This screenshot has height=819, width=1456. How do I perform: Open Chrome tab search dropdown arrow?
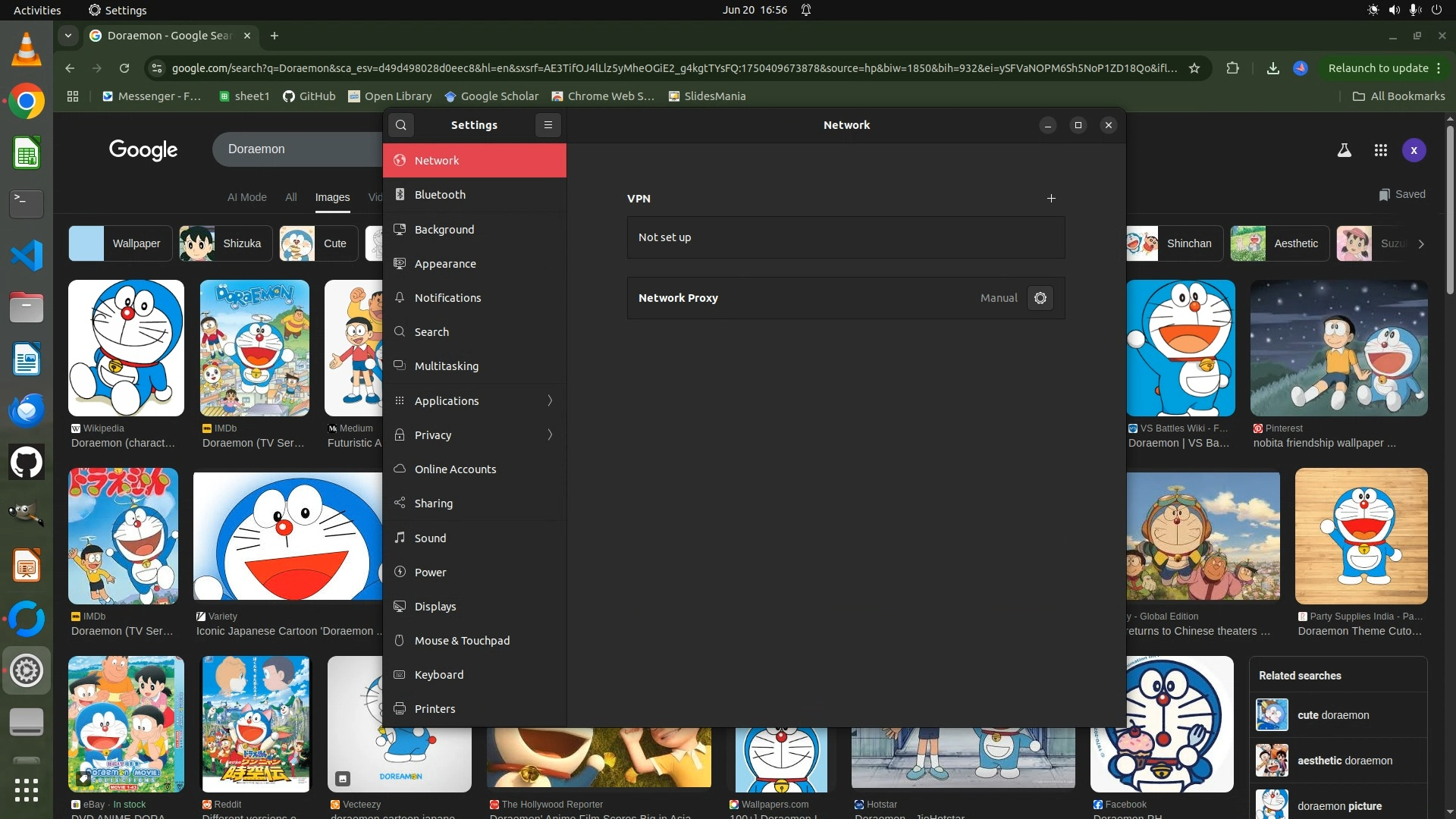point(68,36)
